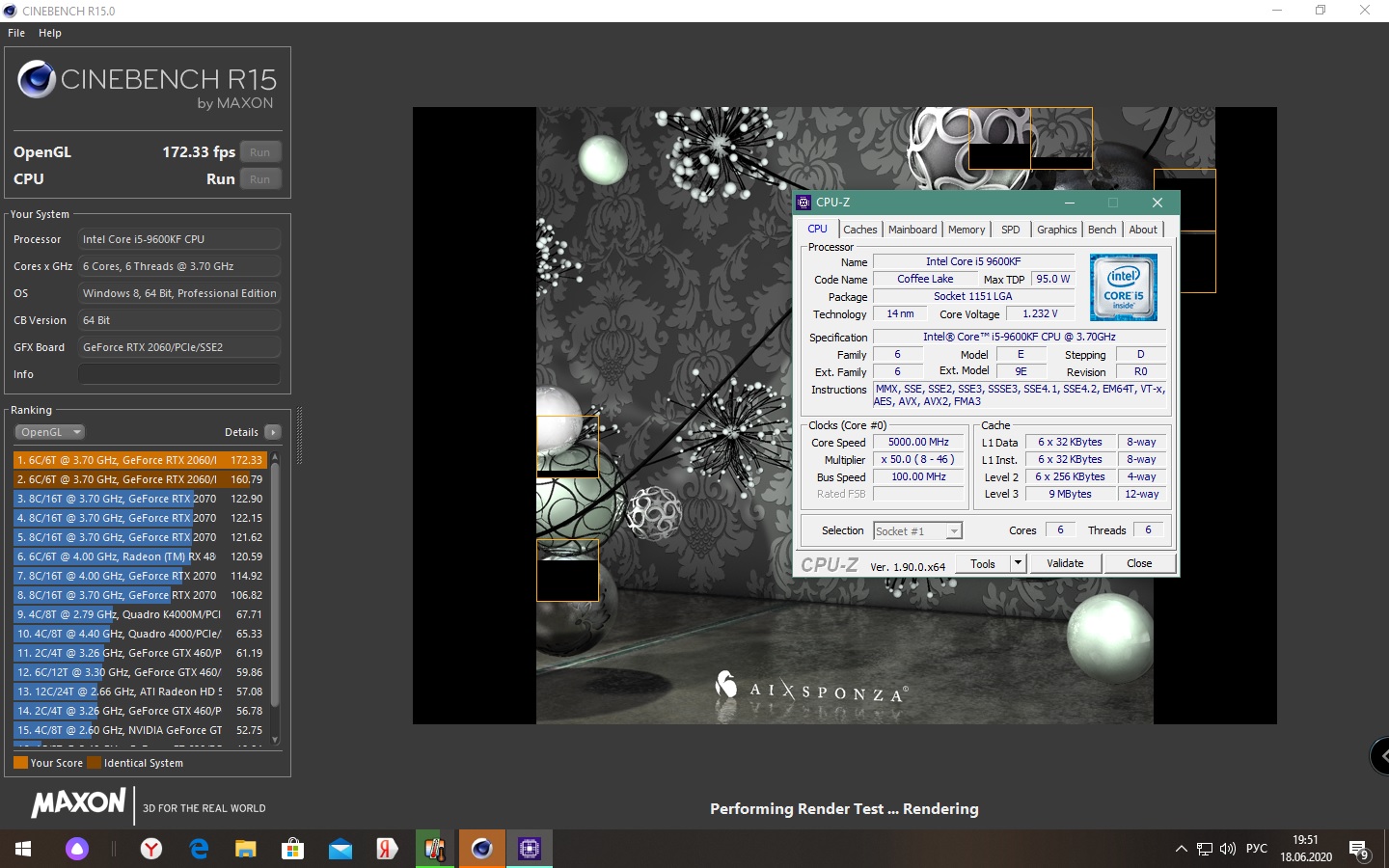Select the ranking row scoring 122.15

pyautogui.click(x=140, y=518)
